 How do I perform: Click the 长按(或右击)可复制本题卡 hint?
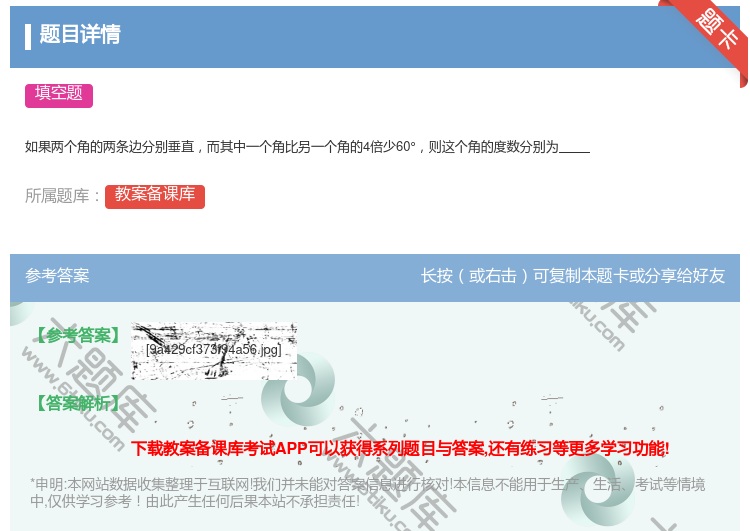573,276
